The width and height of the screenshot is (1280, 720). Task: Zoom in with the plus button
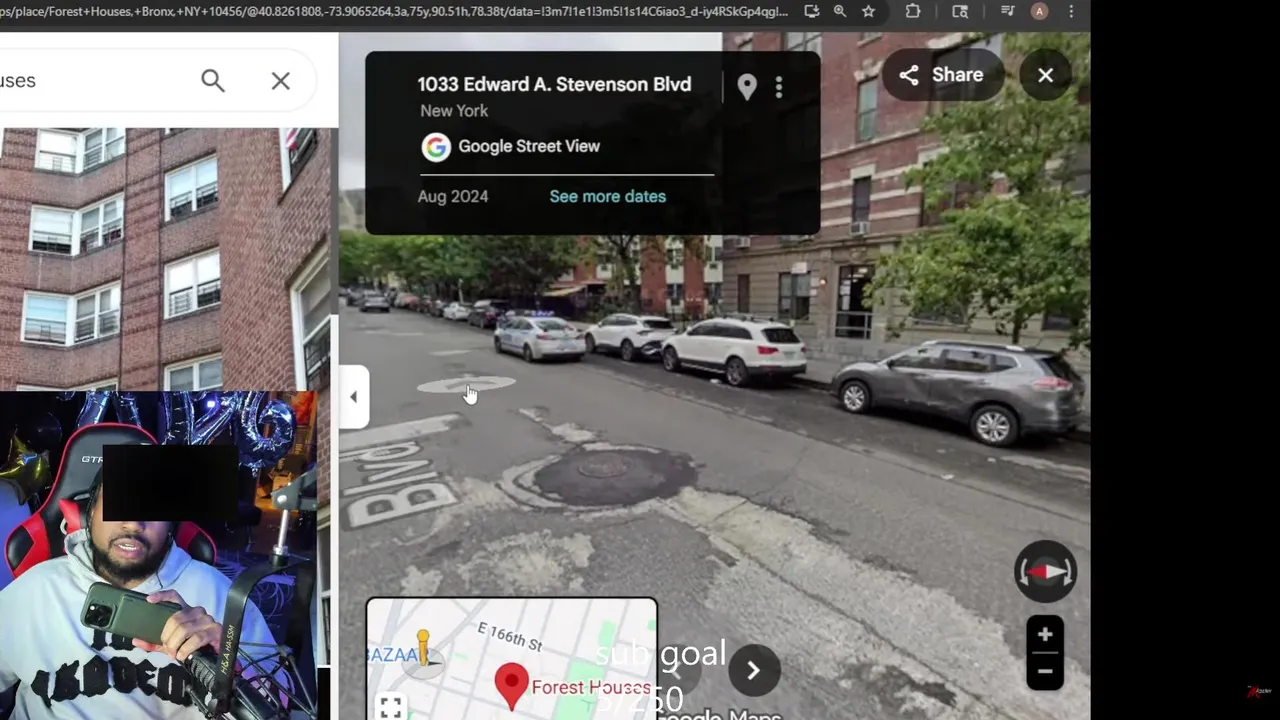(x=1045, y=634)
